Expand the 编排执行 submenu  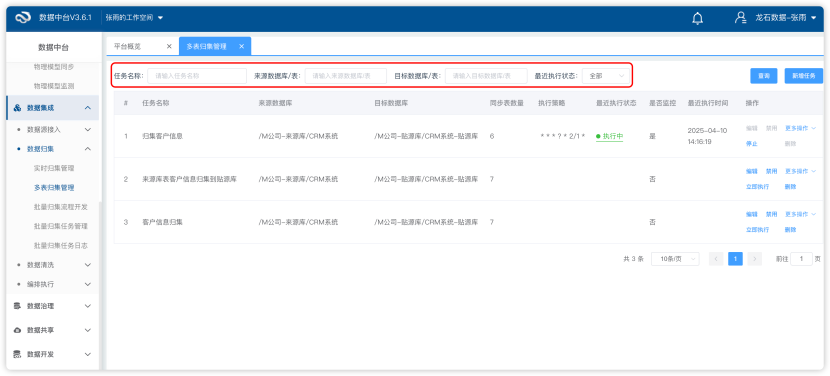point(88,284)
